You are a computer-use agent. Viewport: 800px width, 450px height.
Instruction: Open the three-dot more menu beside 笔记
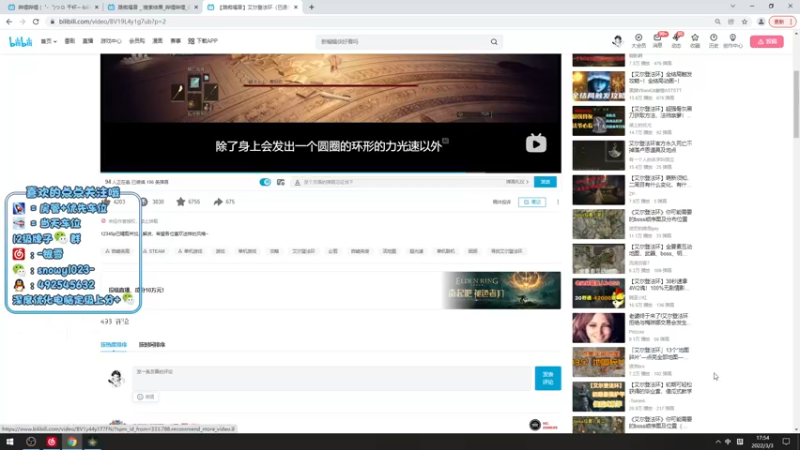(x=558, y=202)
